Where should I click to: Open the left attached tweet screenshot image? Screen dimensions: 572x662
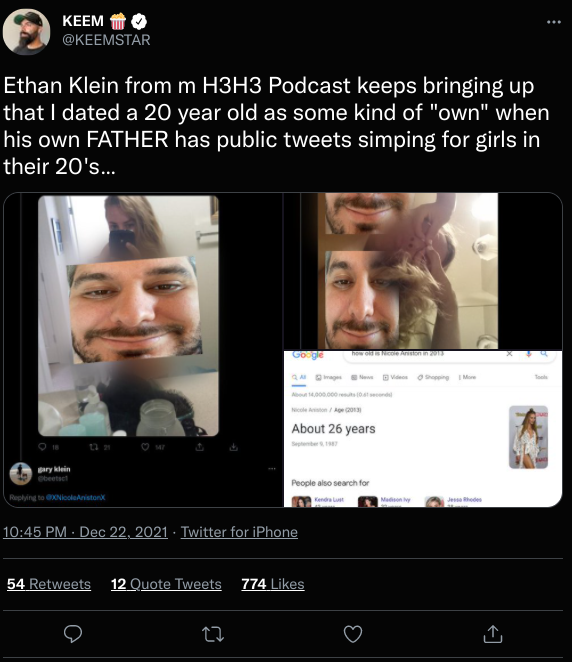(144, 350)
